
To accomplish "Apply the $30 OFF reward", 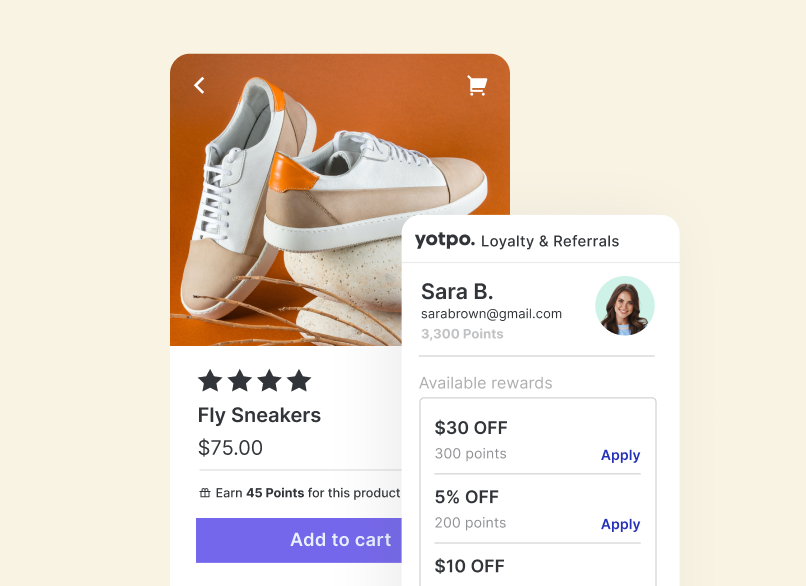I will (x=620, y=455).
